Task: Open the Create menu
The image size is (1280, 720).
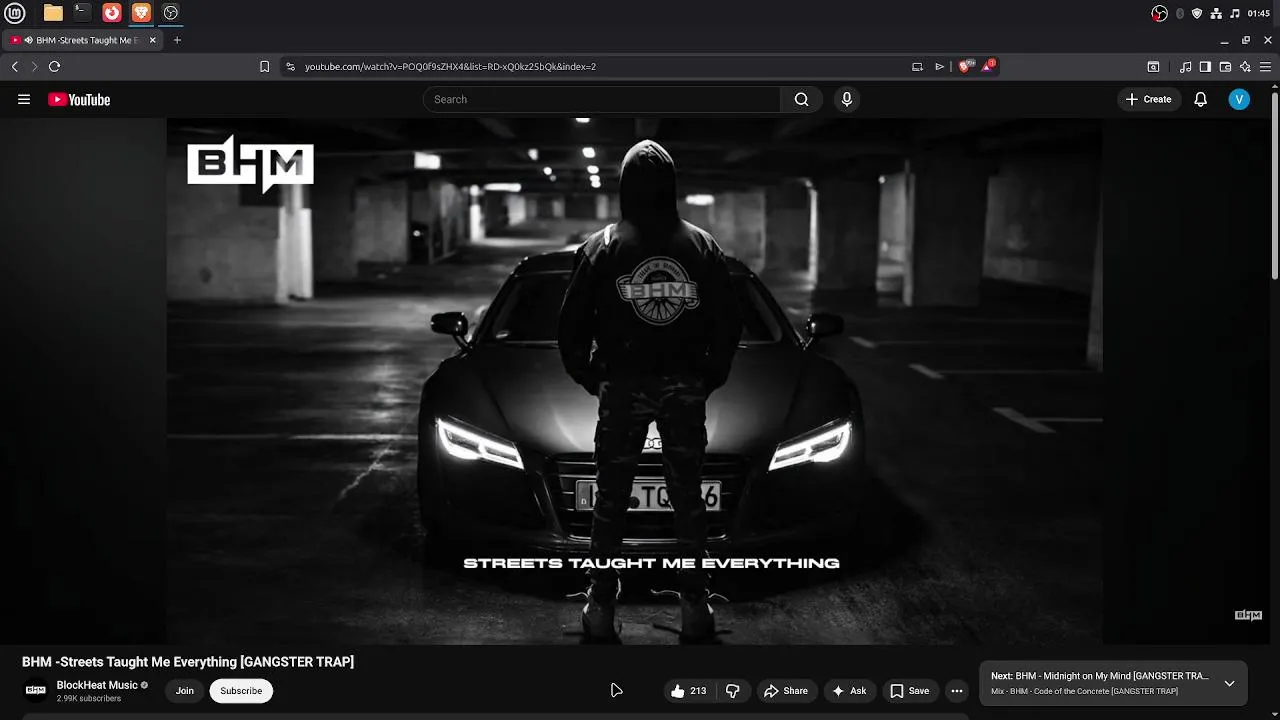Action: (x=1148, y=99)
